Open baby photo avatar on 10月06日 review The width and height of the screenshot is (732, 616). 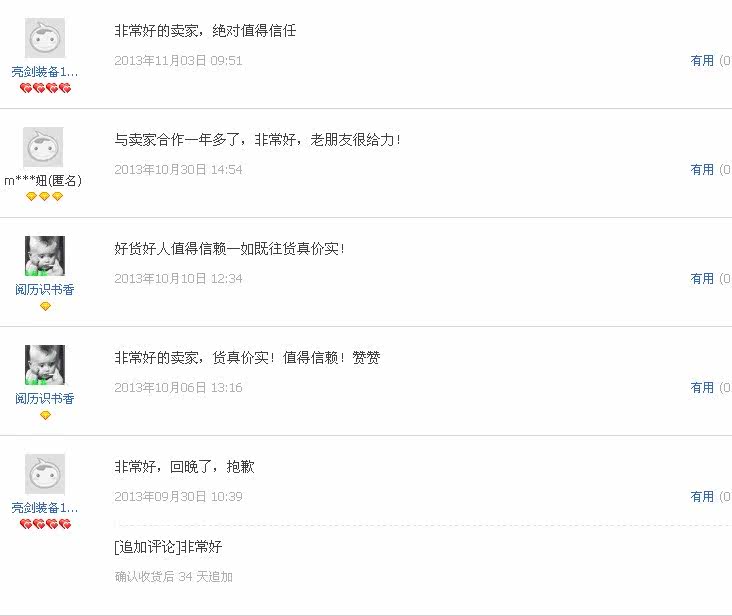coord(44,365)
